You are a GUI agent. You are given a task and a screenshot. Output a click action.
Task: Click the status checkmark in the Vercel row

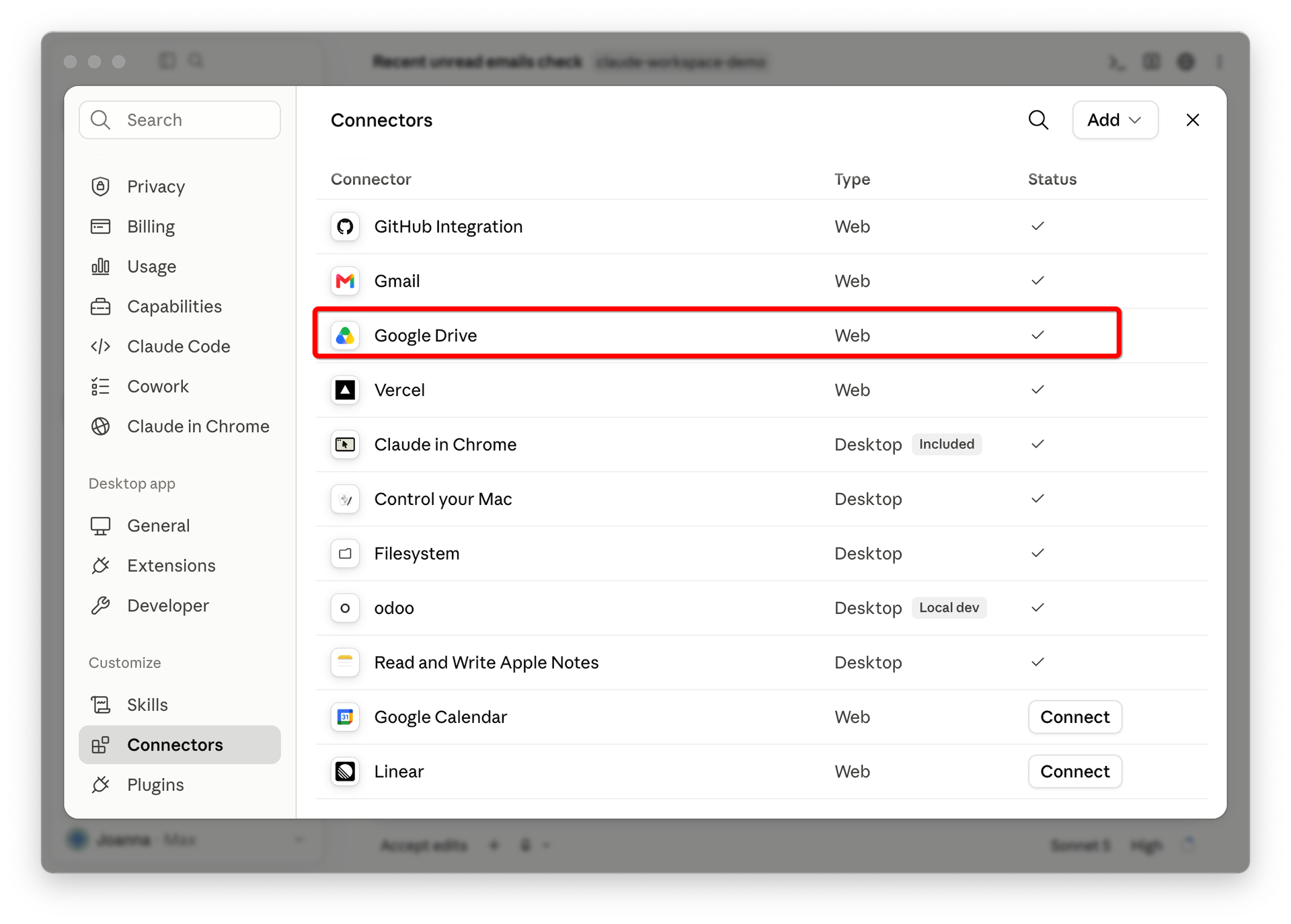click(x=1038, y=389)
